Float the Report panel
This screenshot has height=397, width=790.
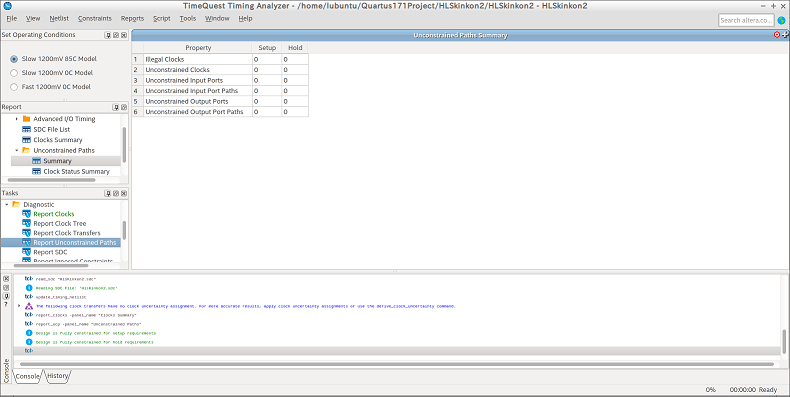pos(124,107)
